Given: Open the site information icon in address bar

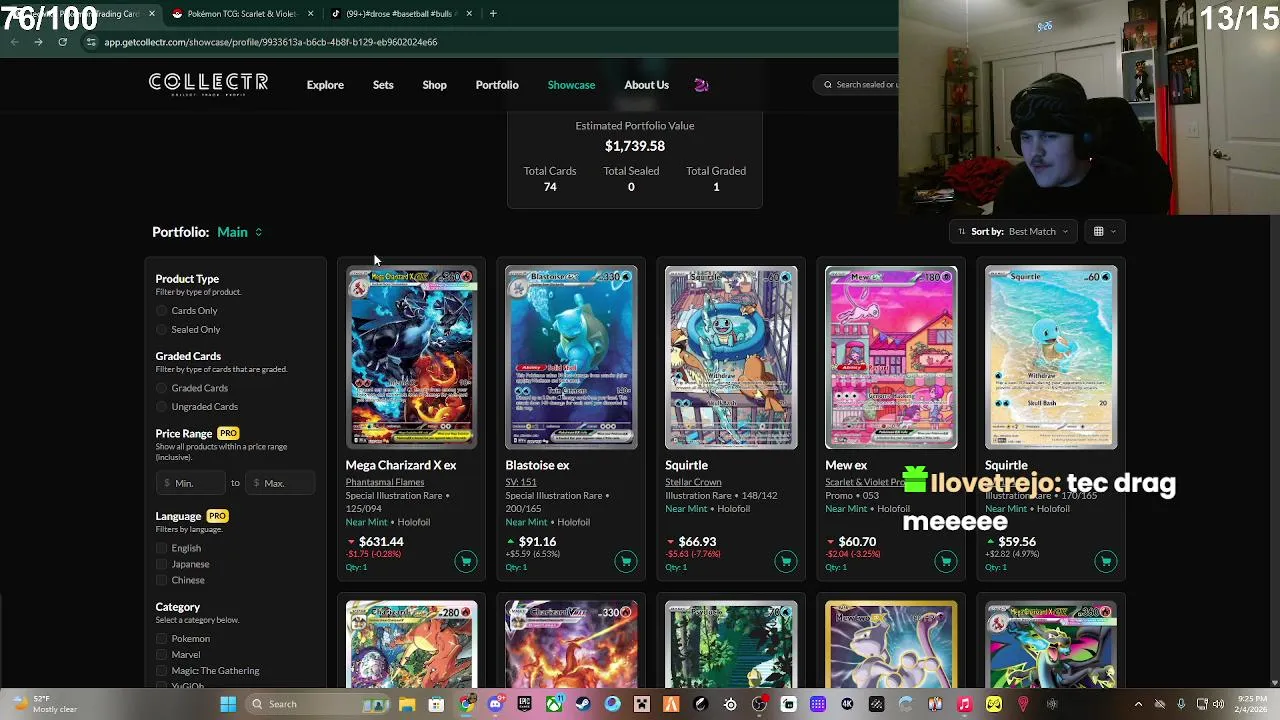Looking at the screenshot, I should (91, 42).
